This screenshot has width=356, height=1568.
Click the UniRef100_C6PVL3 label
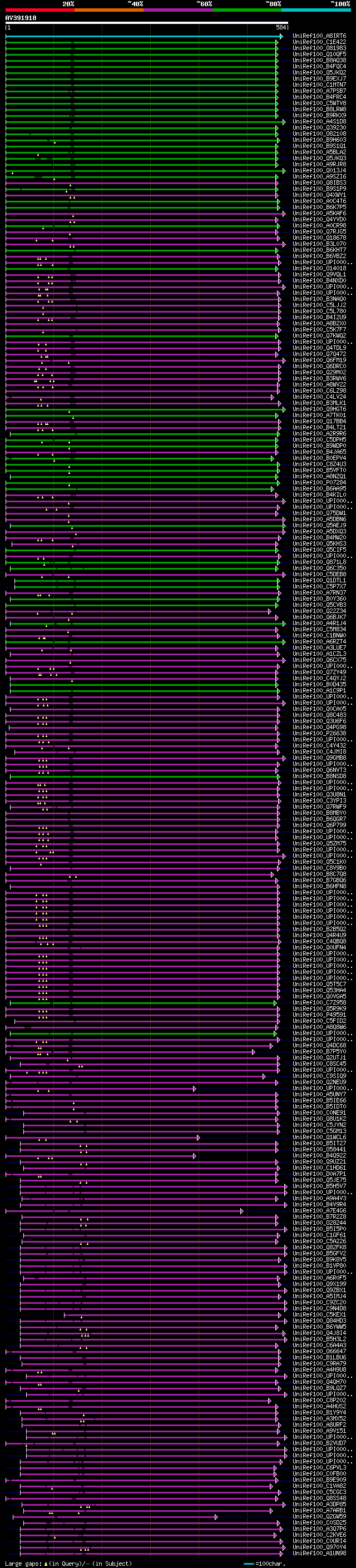tap(319, 1467)
